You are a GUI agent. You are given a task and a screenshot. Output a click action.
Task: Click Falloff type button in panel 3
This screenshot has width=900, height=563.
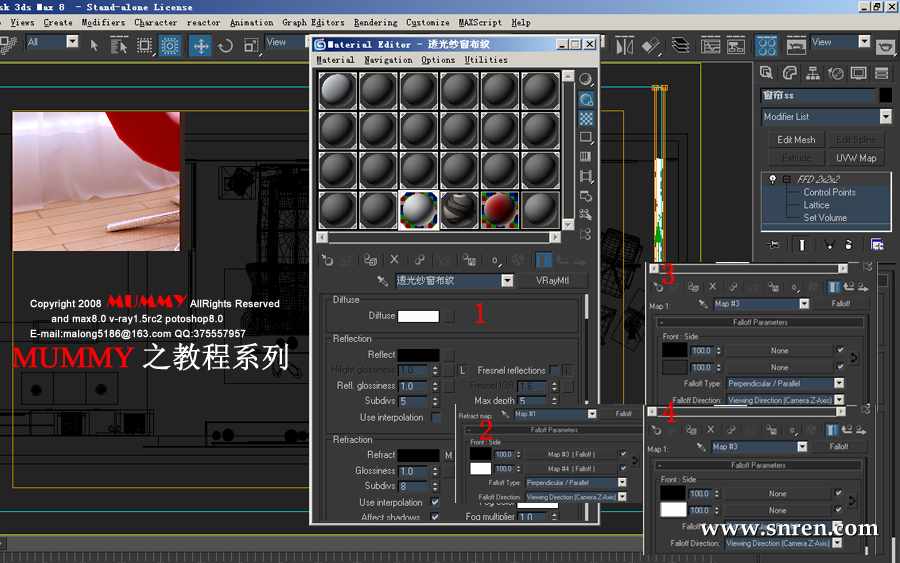pyautogui.click(x=840, y=304)
